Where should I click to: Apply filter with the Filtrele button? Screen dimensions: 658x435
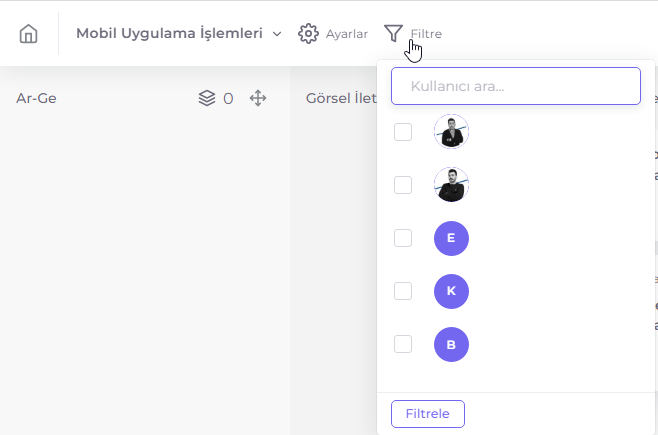428,414
